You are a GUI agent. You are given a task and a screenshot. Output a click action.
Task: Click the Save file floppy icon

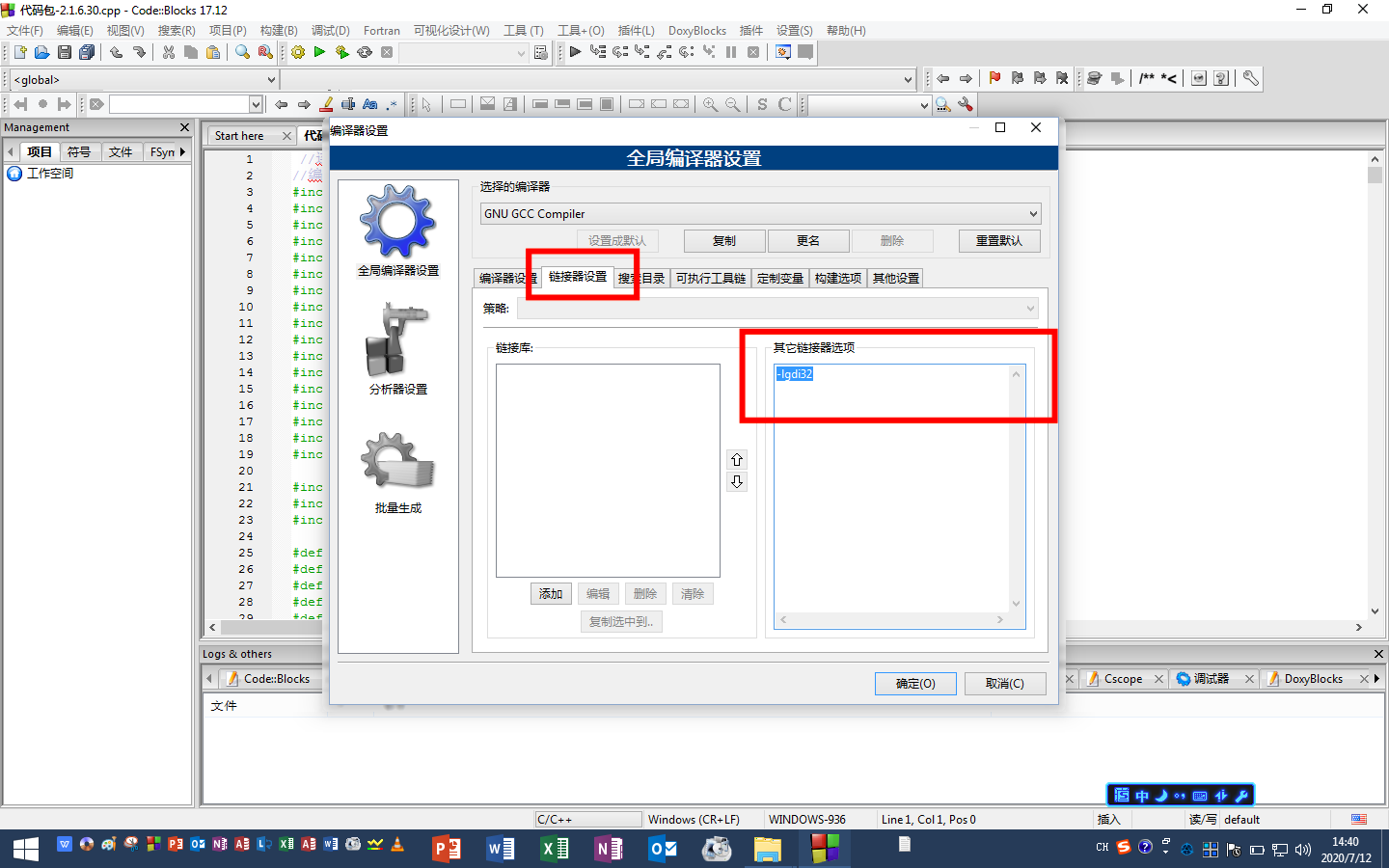65,52
